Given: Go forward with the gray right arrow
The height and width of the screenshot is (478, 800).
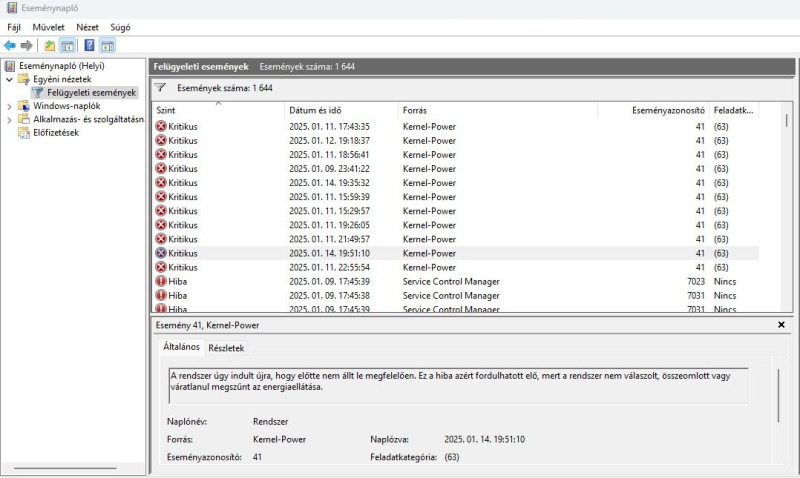Looking at the screenshot, I should tap(27, 46).
